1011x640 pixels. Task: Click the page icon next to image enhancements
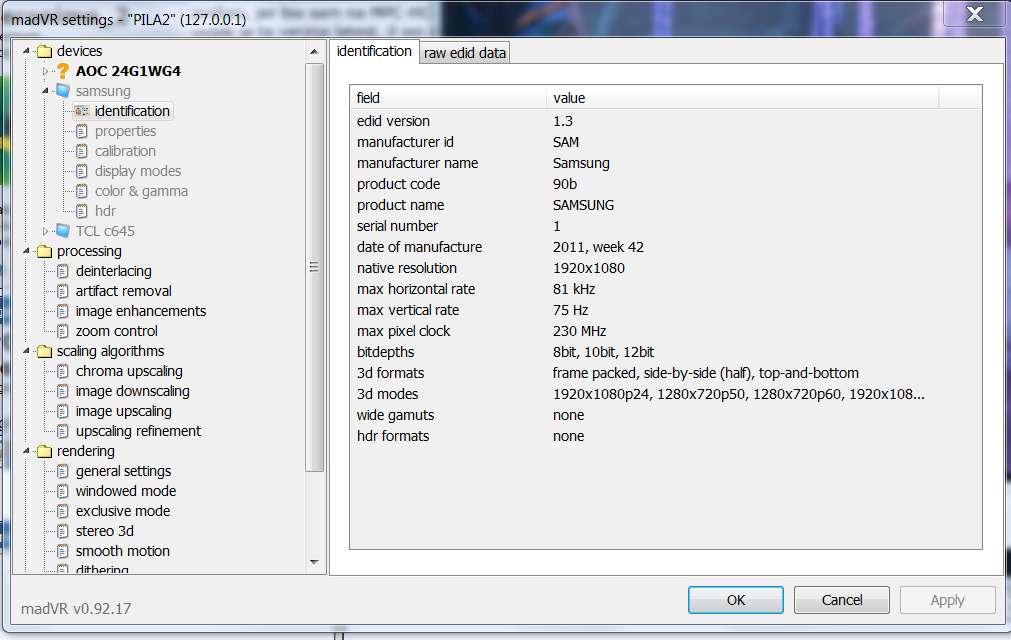63,311
